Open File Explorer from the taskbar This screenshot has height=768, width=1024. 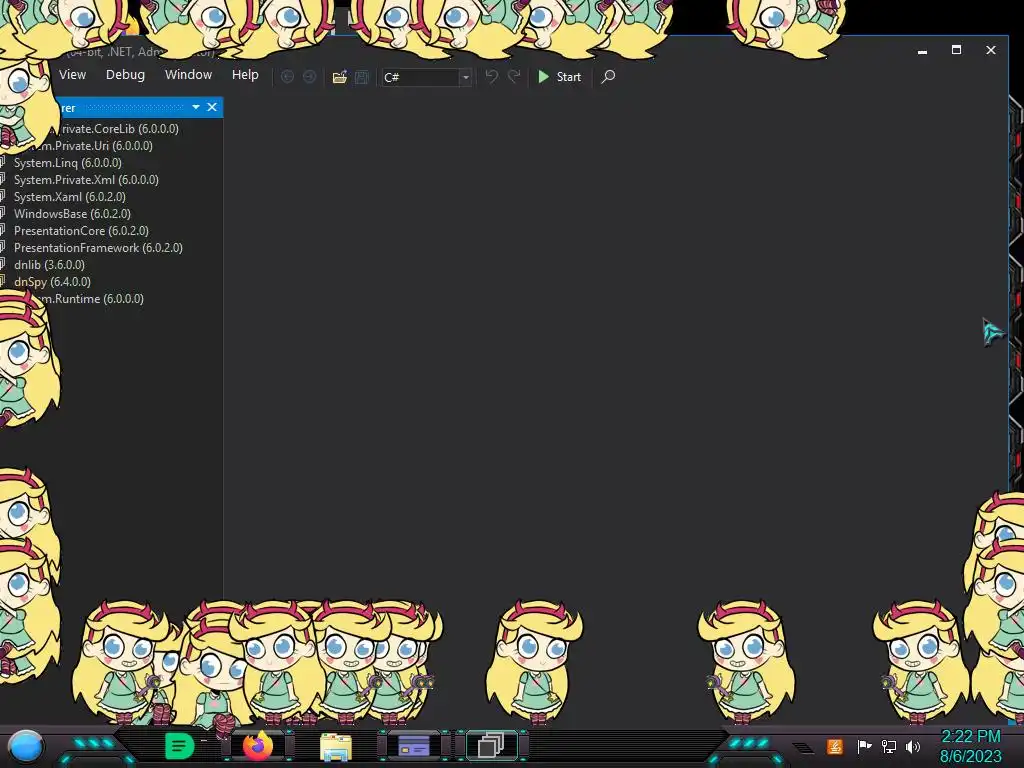tap(336, 746)
